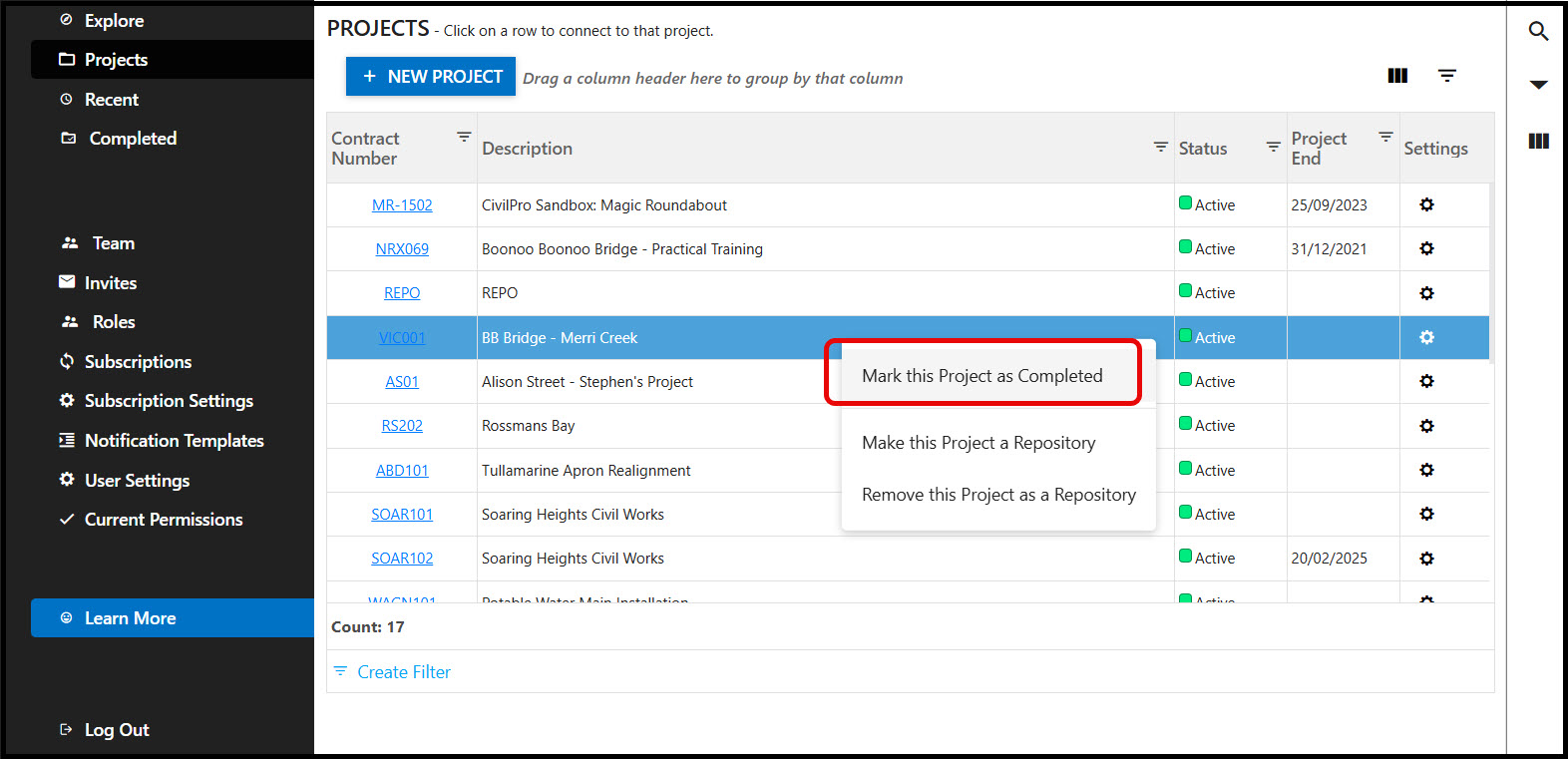Open Description column filter menu
The height and width of the screenshot is (759, 1568).
click(1160, 147)
